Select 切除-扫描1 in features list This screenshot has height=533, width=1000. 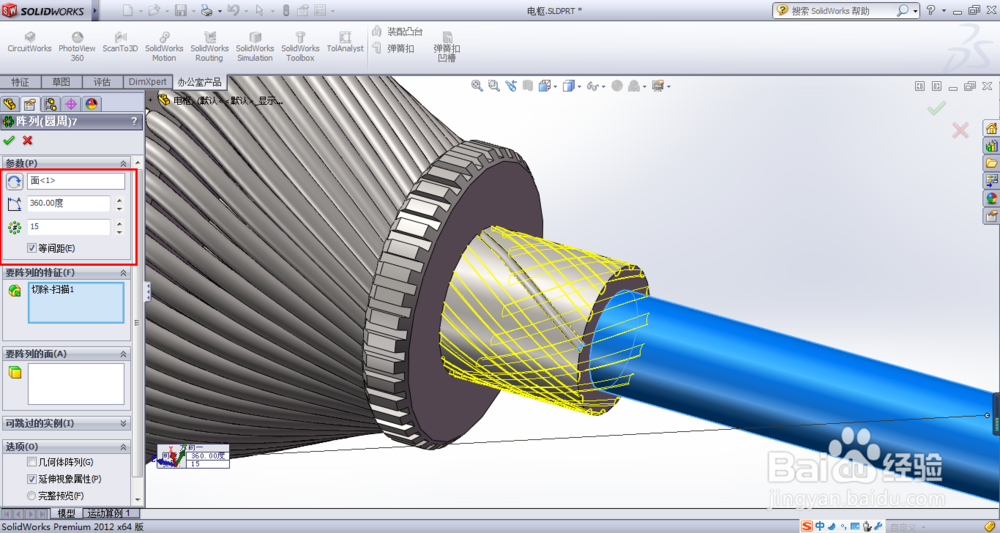[x=53, y=289]
